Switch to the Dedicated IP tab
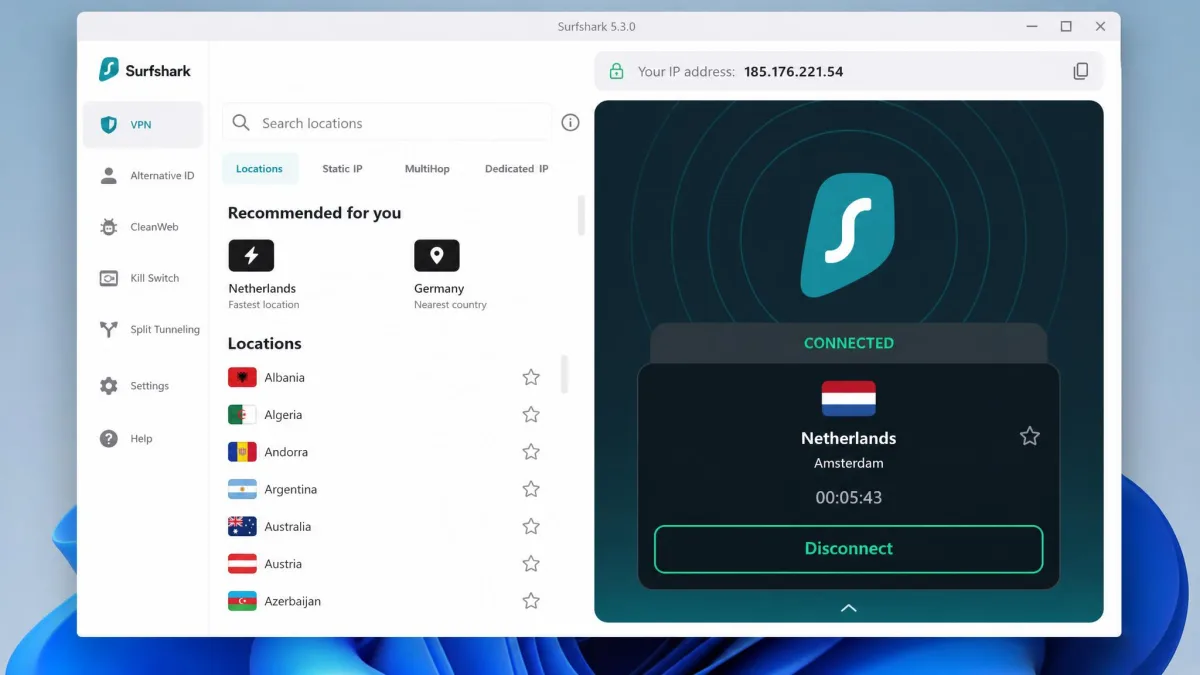This screenshot has height=675, width=1200. click(517, 169)
